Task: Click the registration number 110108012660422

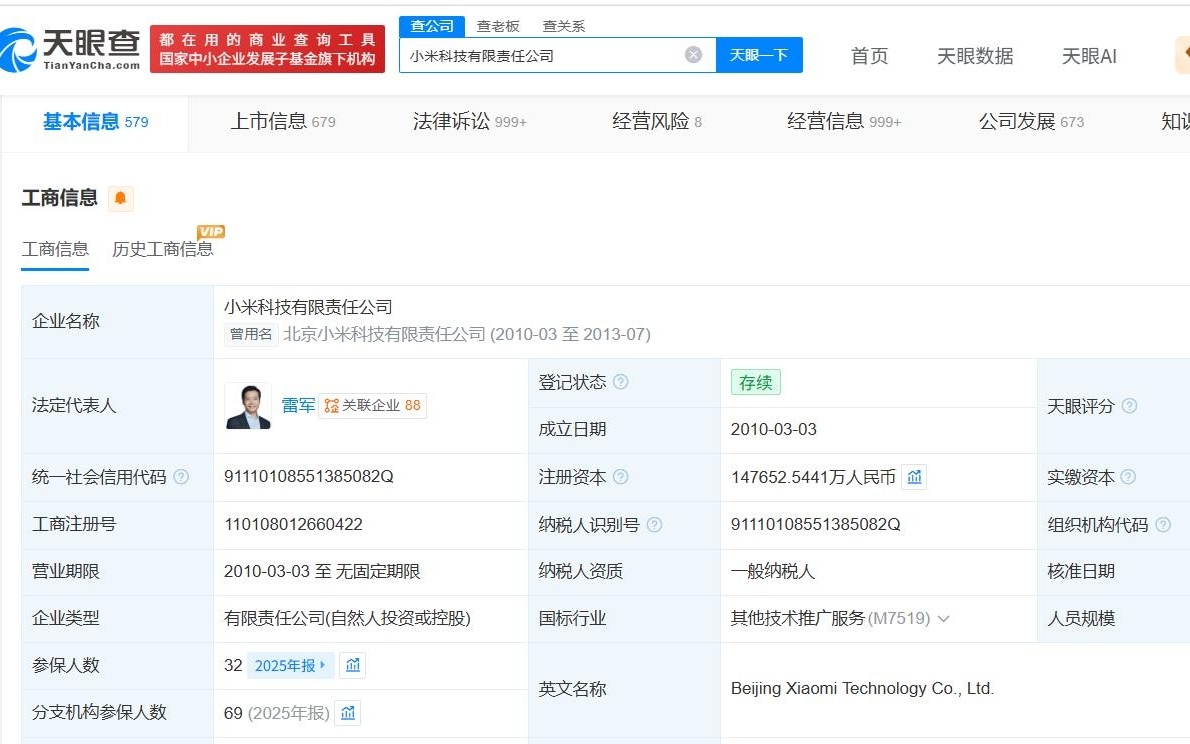Action: (x=294, y=525)
